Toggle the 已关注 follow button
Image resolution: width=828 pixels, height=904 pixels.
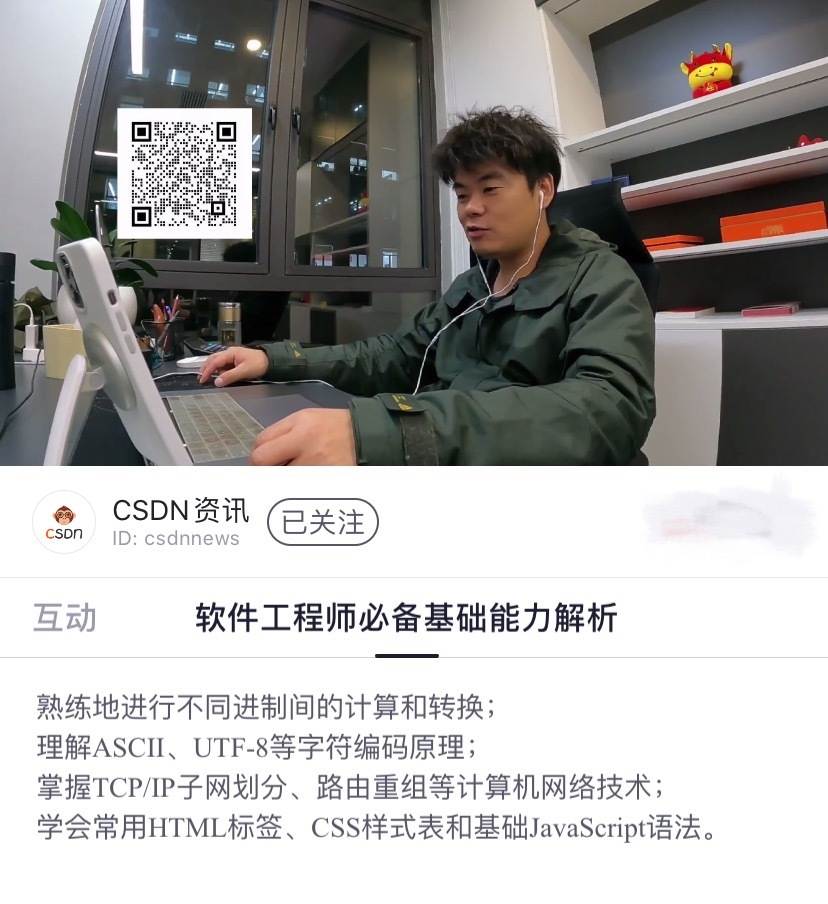(x=323, y=522)
